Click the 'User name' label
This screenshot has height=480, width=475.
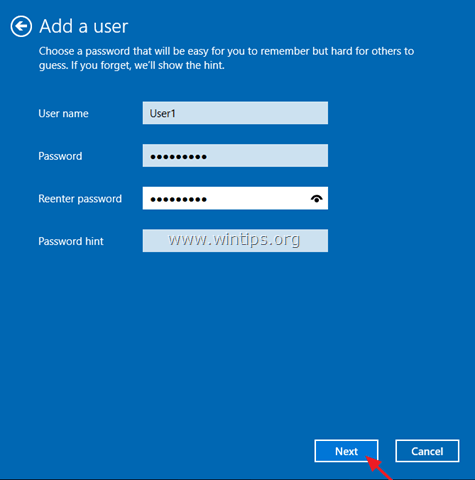[63, 114]
